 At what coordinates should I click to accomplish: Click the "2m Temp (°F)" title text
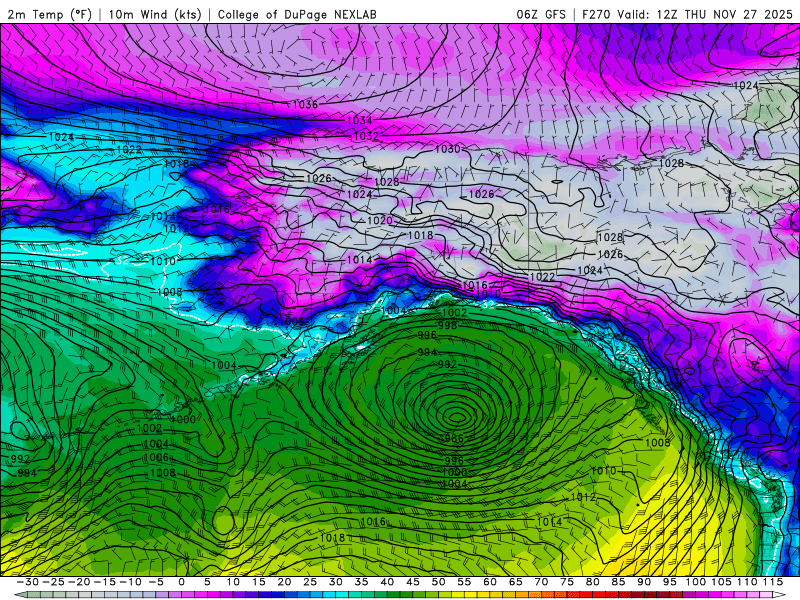click(49, 14)
